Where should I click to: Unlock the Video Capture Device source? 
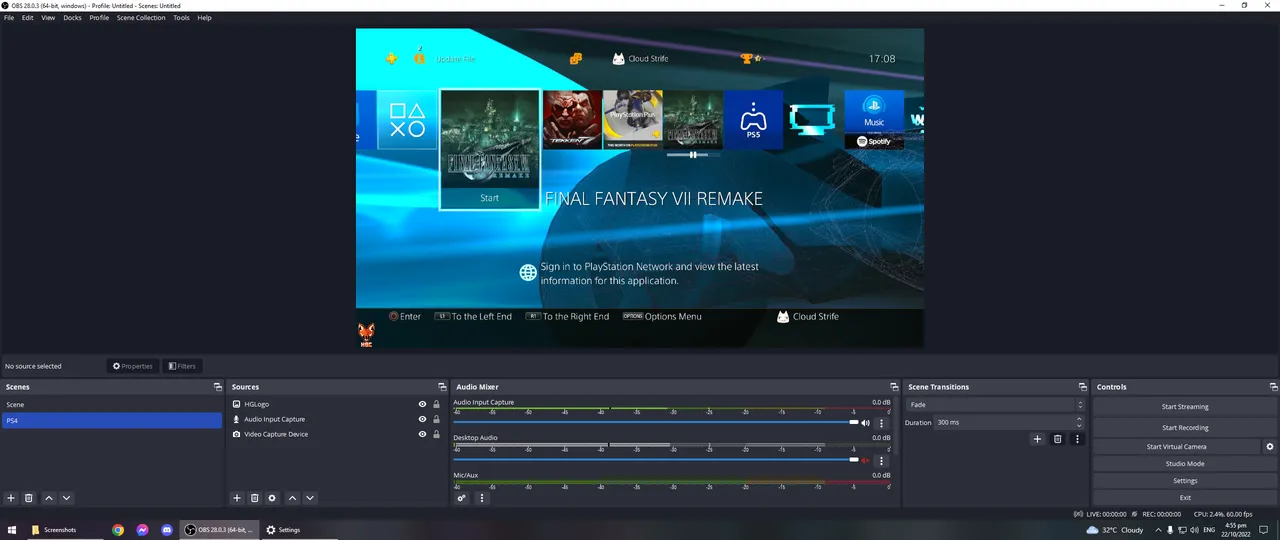coord(437,434)
